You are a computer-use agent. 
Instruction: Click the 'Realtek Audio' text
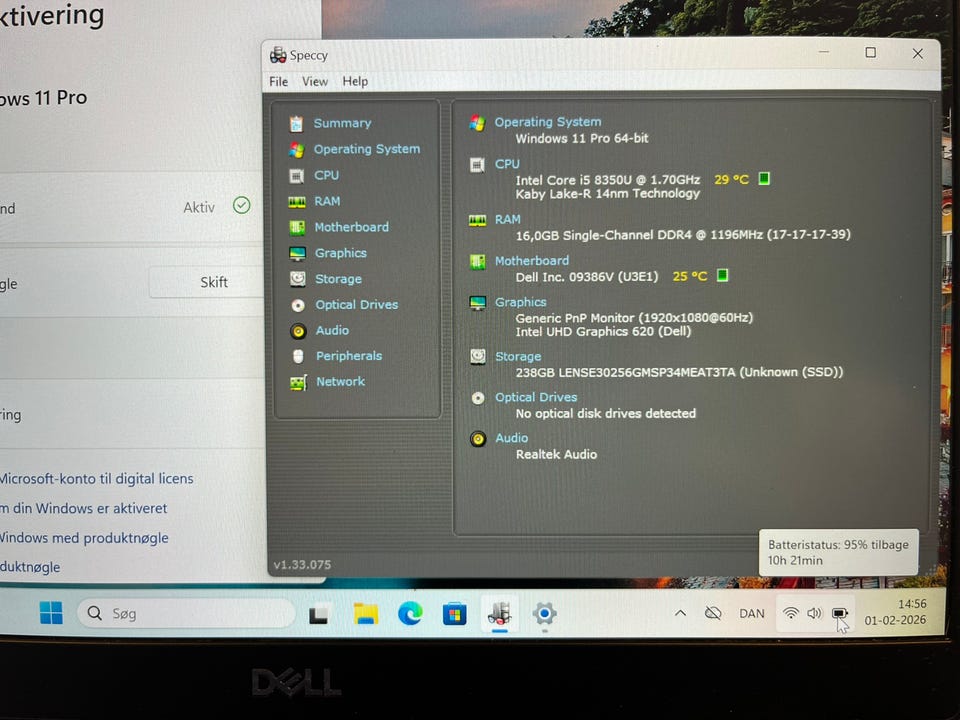pyautogui.click(x=556, y=454)
